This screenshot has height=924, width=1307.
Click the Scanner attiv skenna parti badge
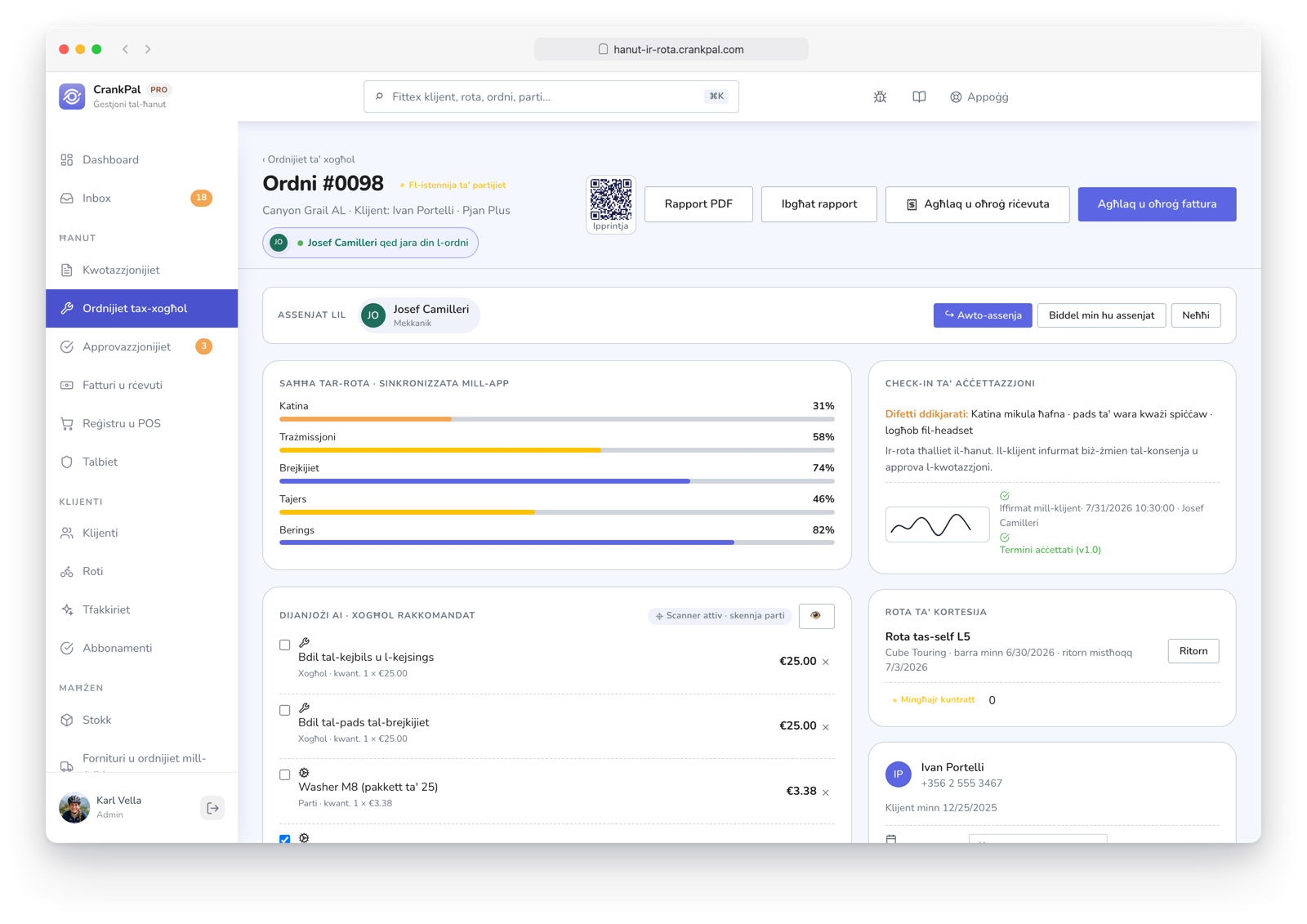tap(720, 616)
